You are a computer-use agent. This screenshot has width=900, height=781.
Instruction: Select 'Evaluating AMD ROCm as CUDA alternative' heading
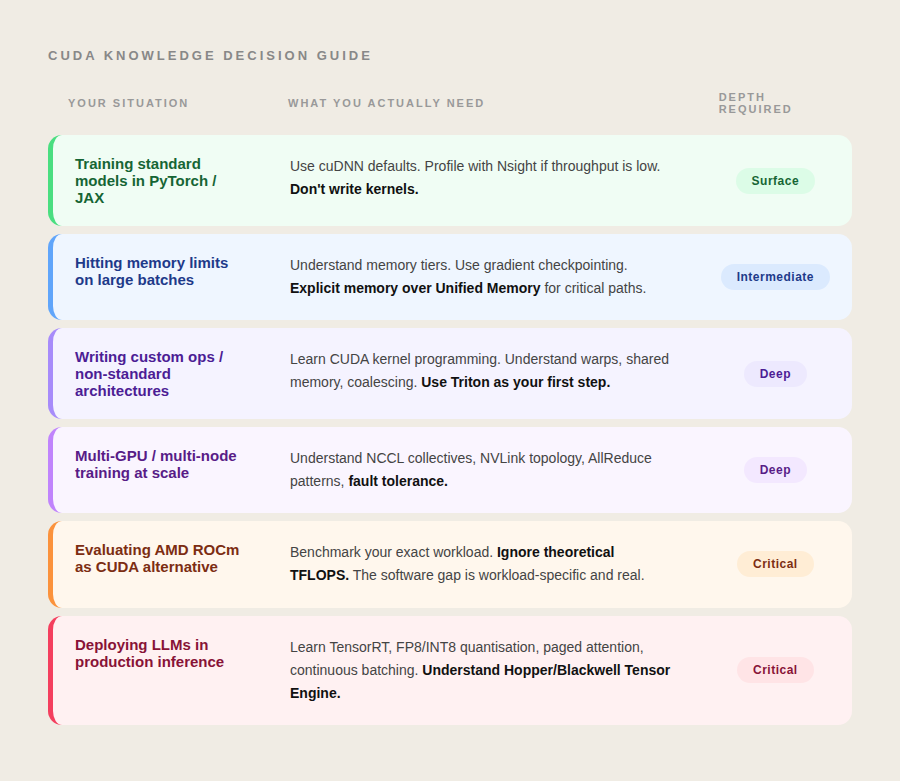click(157, 558)
